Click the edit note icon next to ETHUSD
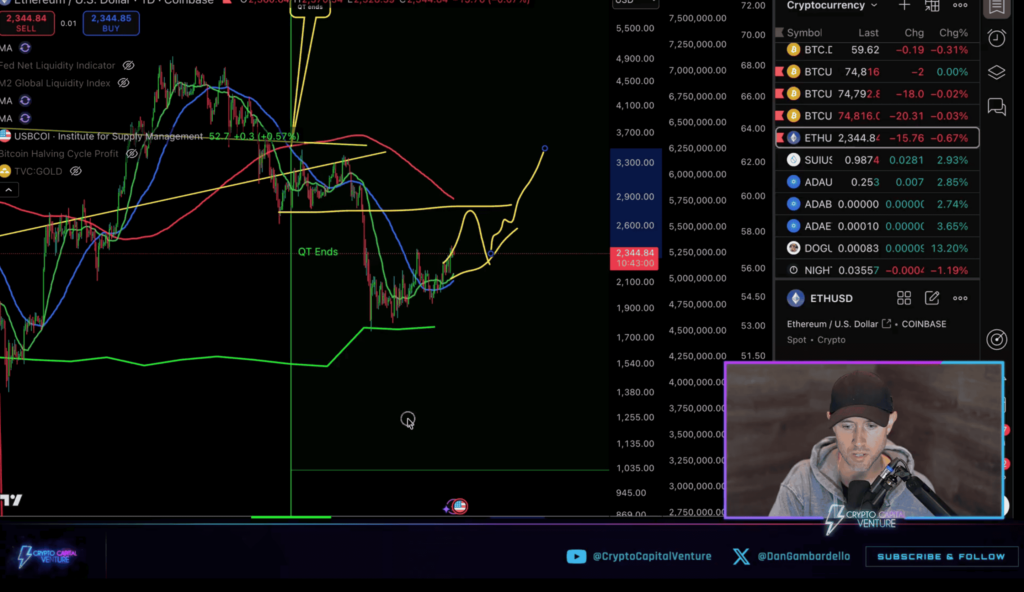This screenshot has width=1024, height=592. (x=932, y=299)
